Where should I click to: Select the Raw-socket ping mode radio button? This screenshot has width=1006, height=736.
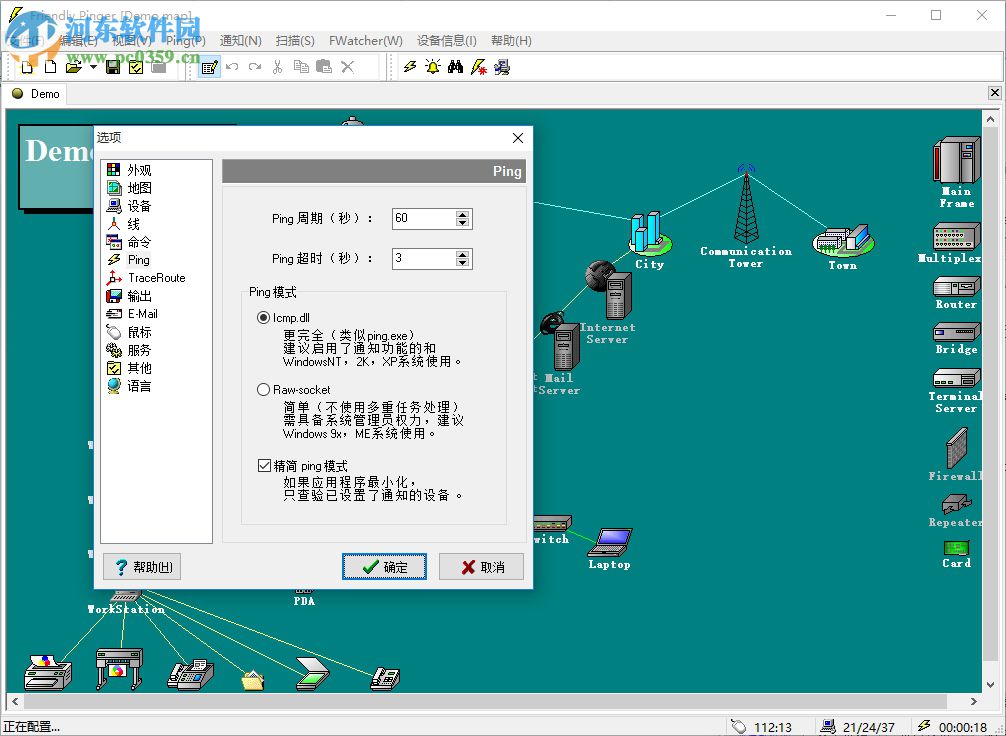[263, 389]
